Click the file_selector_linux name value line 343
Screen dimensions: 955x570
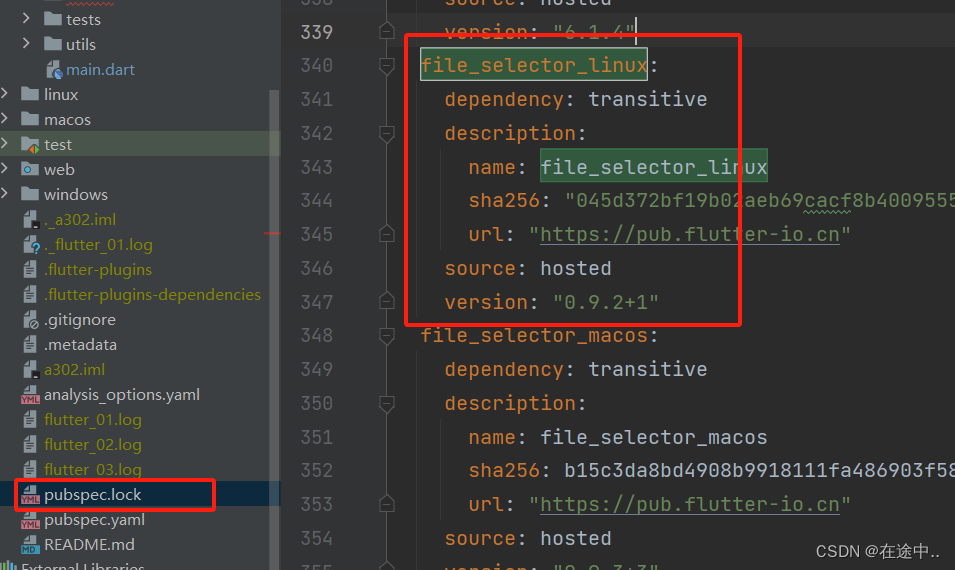(654, 167)
